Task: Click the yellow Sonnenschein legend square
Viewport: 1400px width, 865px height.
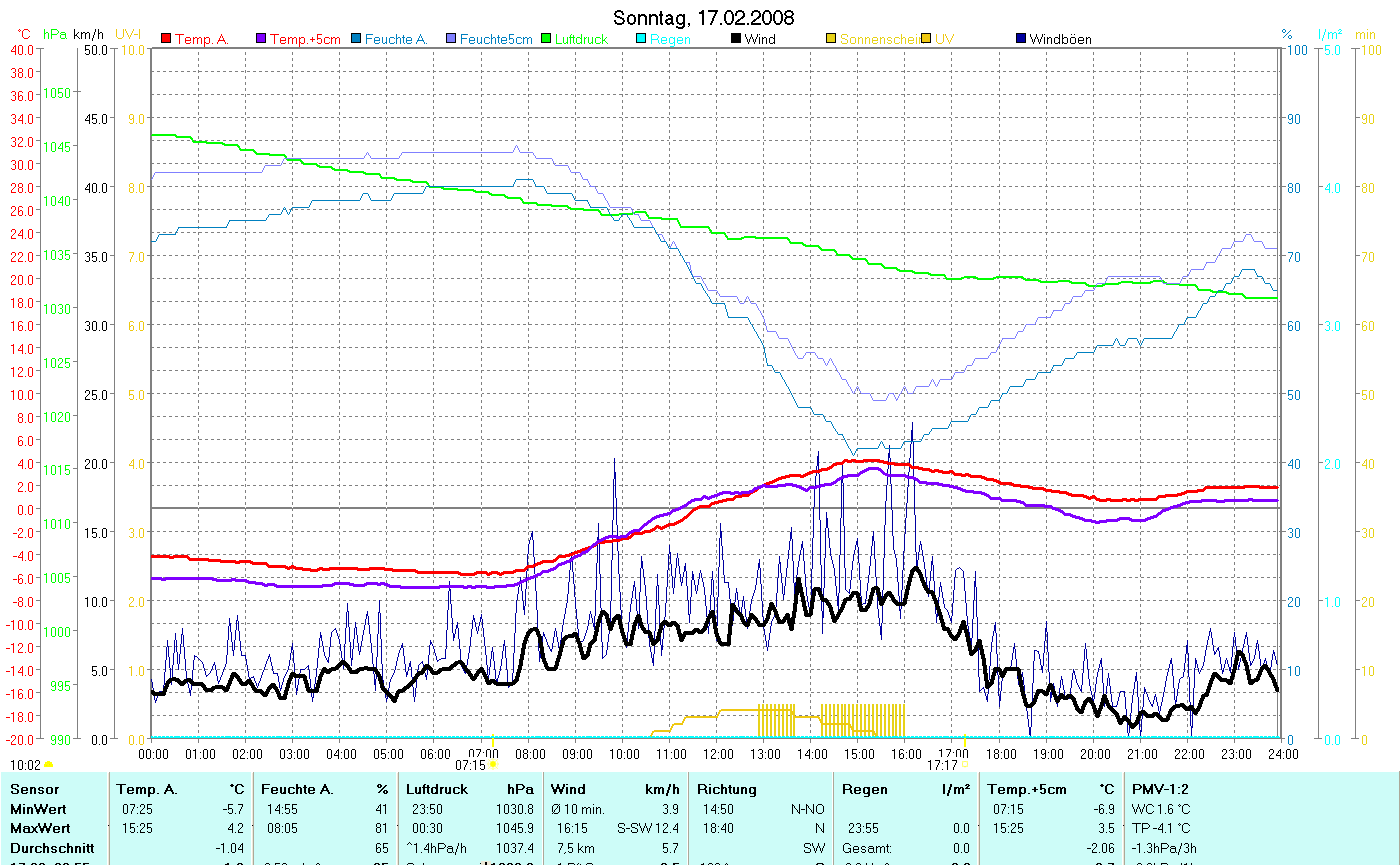Action: pos(831,39)
